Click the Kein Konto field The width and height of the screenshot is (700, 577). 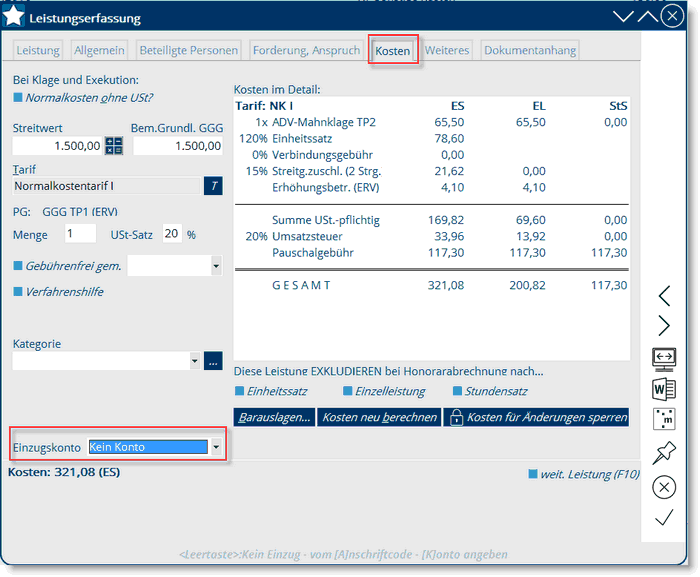coord(148,447)
